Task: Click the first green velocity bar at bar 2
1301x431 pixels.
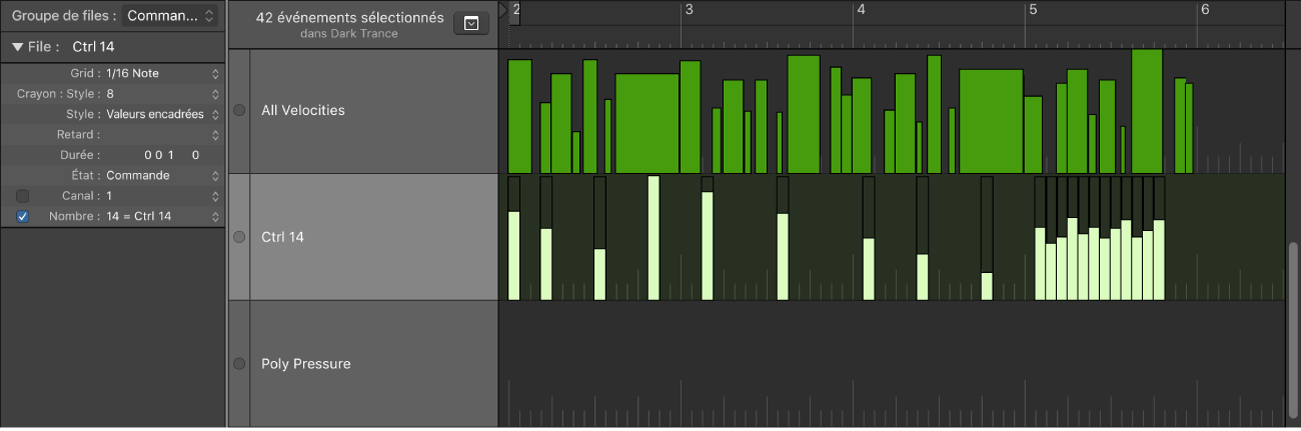Action: (x=519, y=117)
